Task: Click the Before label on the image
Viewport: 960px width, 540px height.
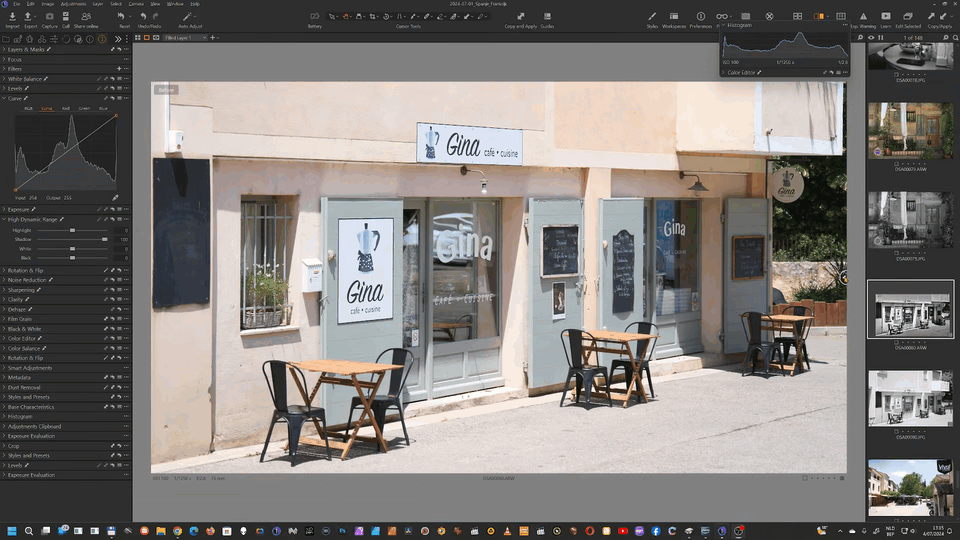Action: [x=166, y=90]
